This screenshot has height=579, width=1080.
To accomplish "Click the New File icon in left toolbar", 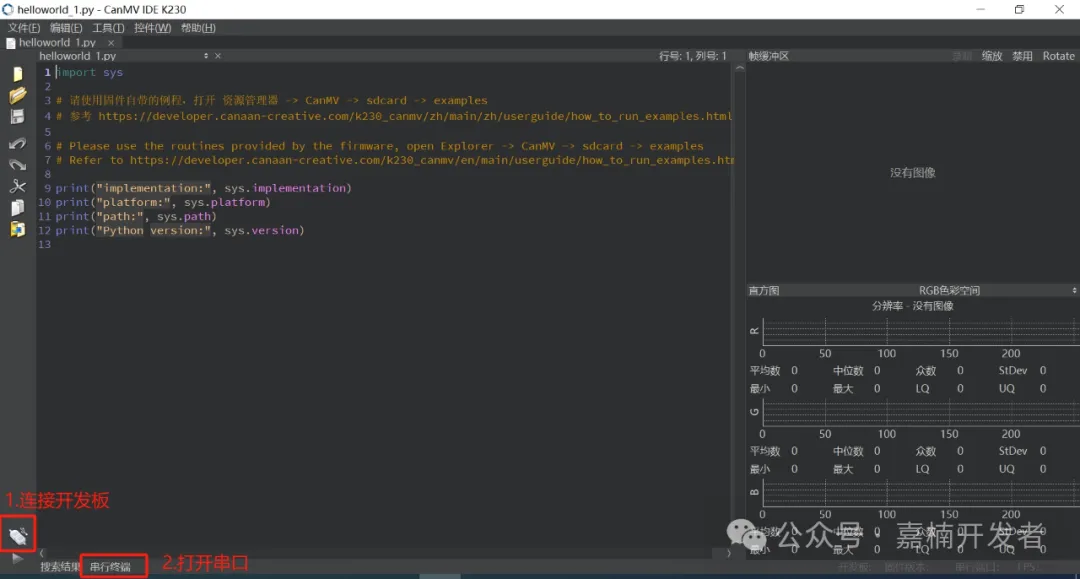I will tap(17, 74).
